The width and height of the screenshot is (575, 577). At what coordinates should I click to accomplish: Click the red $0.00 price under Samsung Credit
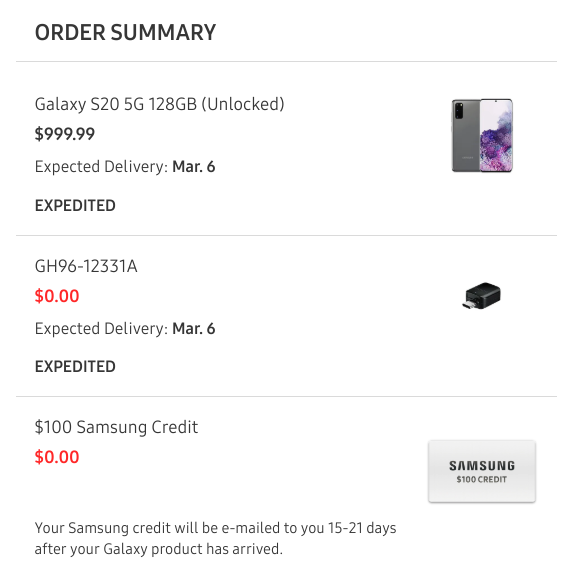[57, 457]
